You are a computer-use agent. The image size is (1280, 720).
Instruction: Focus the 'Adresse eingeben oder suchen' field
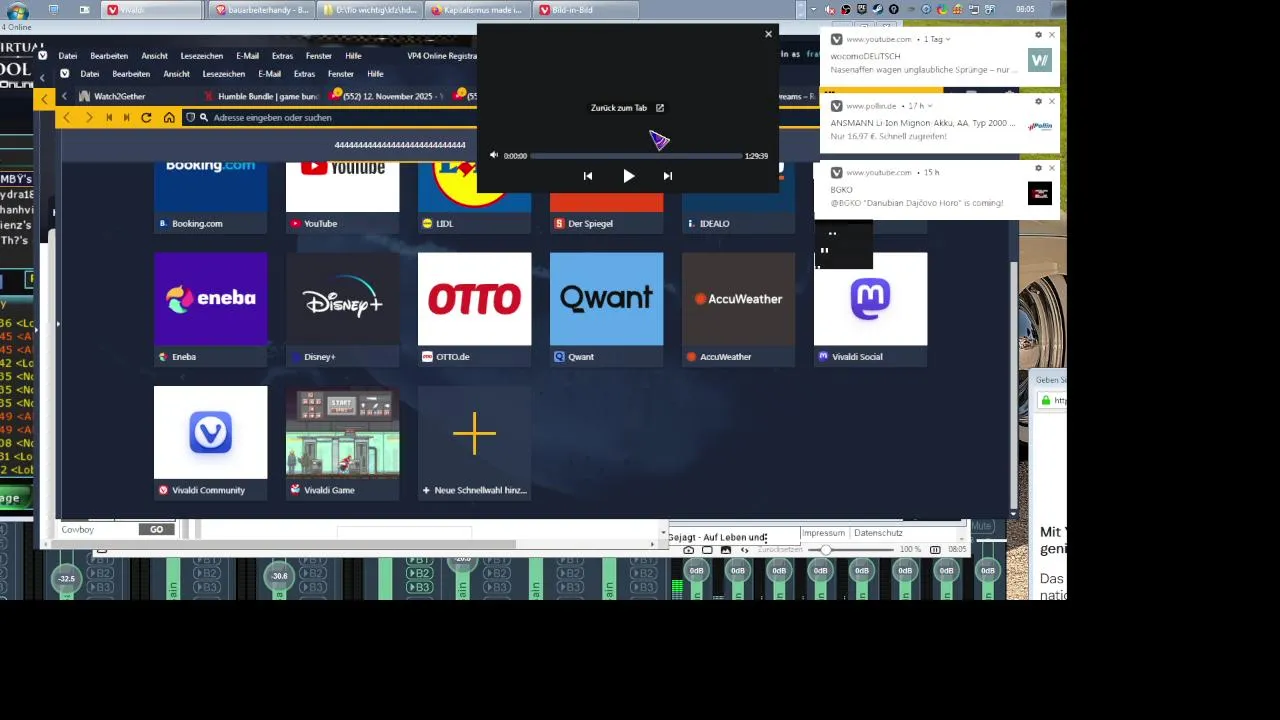tap(340, 117)
